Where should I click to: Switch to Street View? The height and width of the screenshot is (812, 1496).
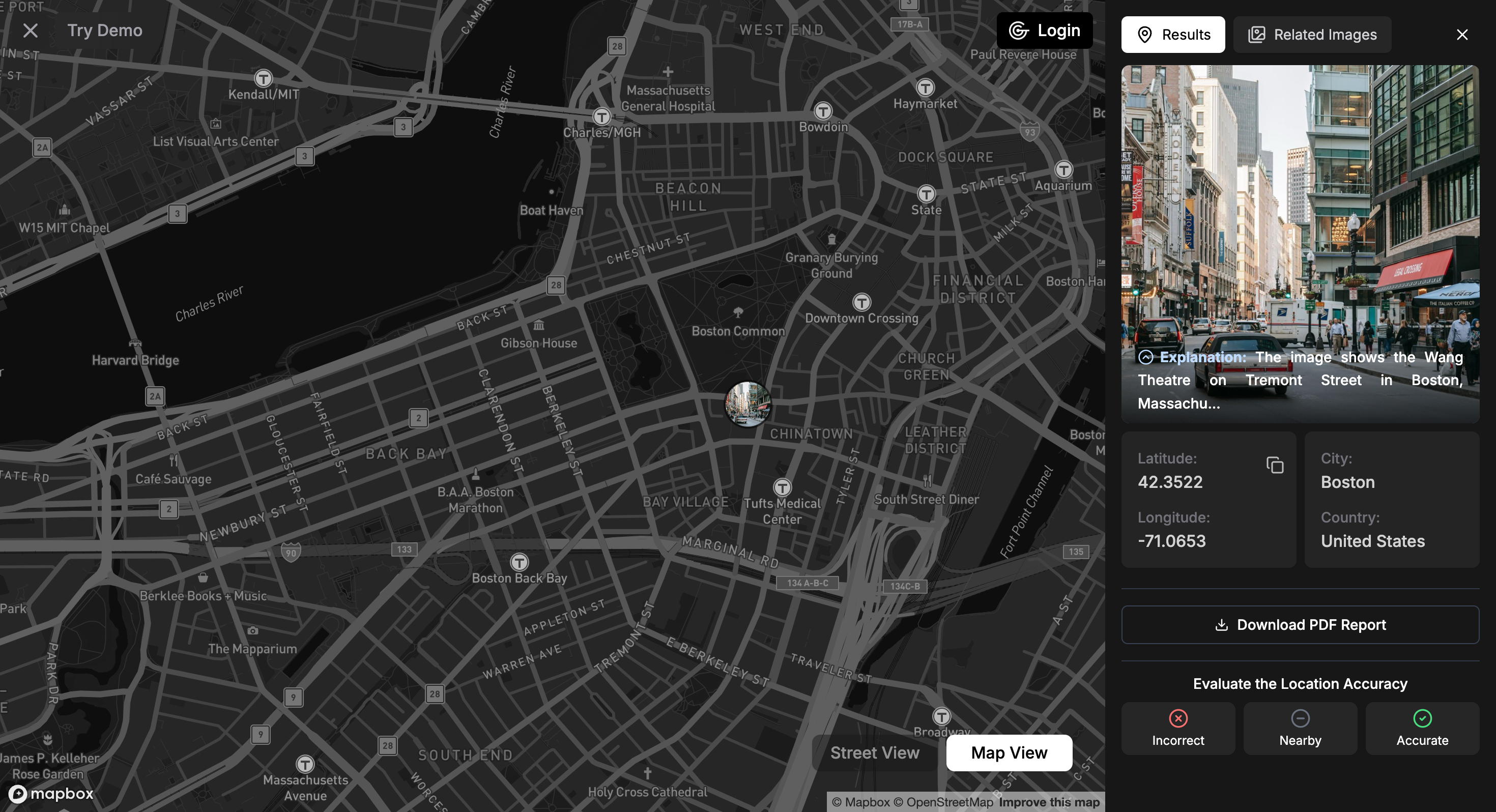(875, 752)
